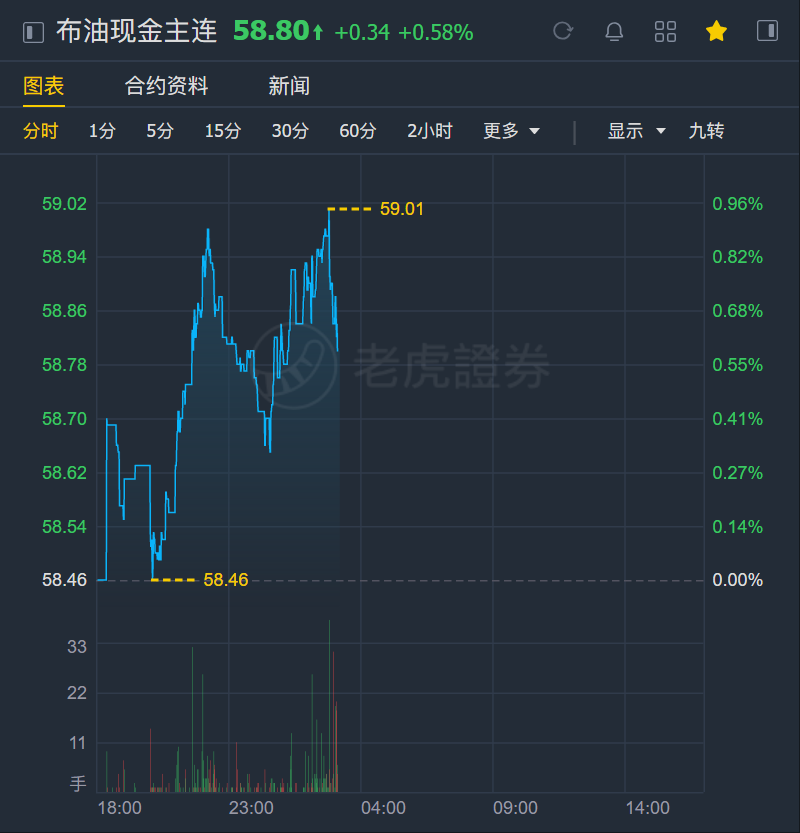The image size is (800, 833).
Task: Open the 新闻 tab
Action: tap(289, 86)
